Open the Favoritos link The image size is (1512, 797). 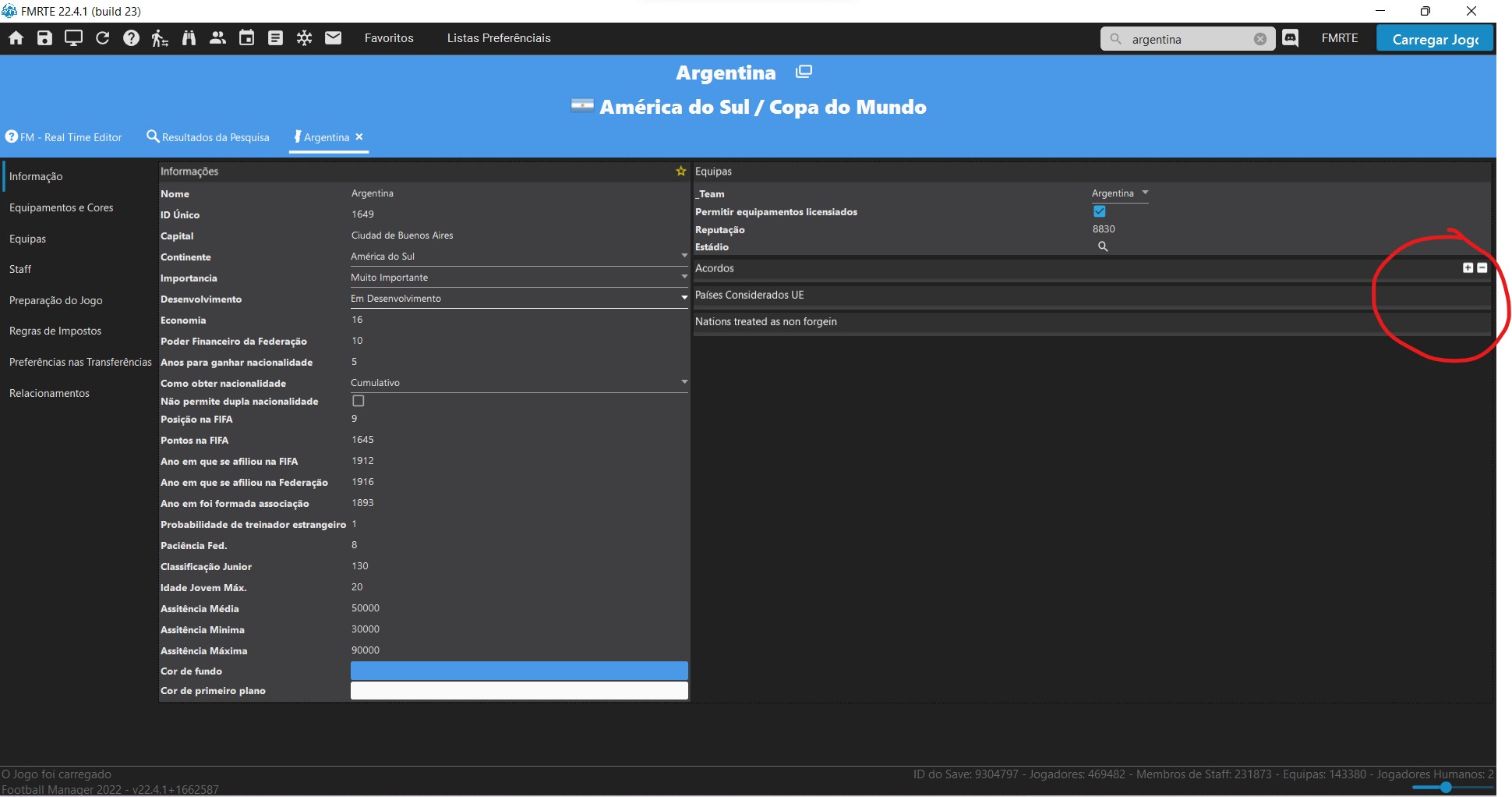coord(389,38)
